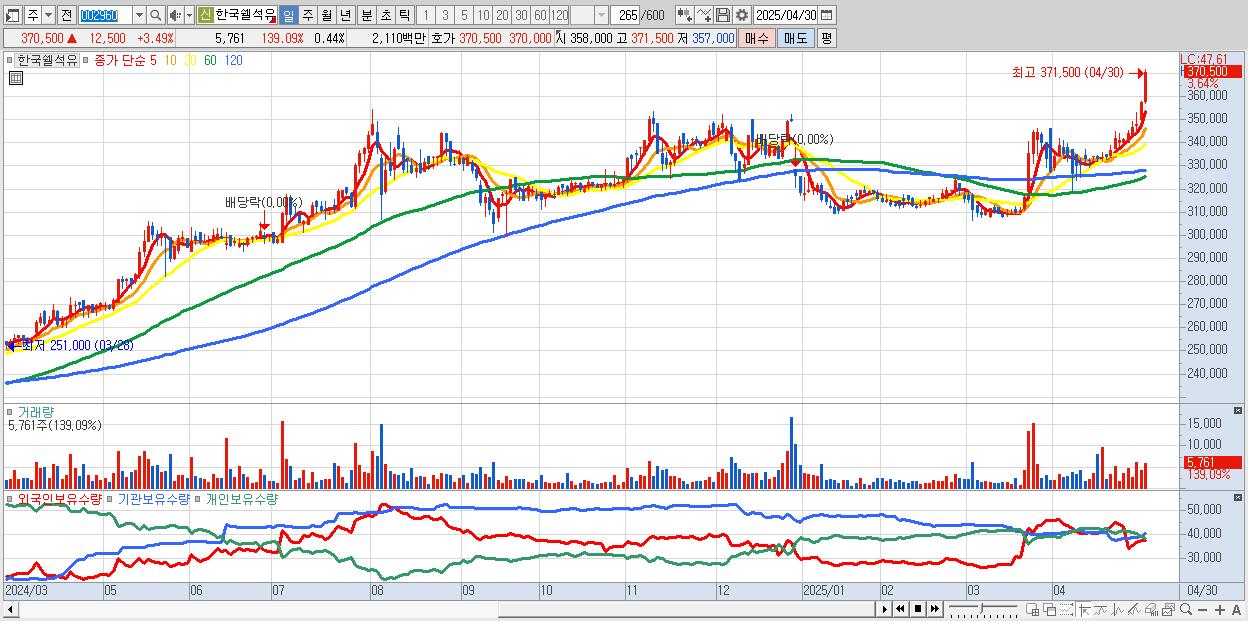Click the 매도 sell button
The height and width of the screenshot is (621, 1248).
point(795,38)
